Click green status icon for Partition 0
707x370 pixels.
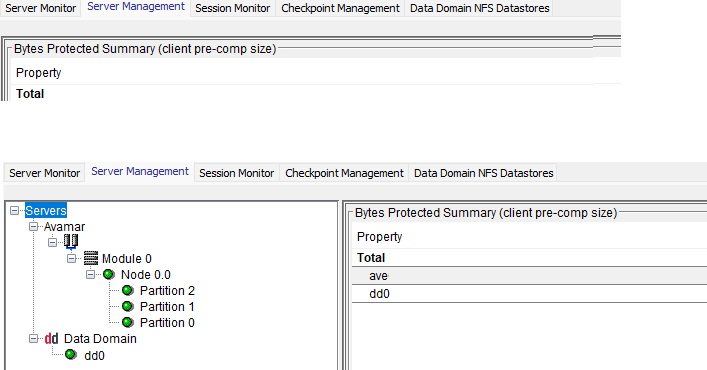[128, 323]
